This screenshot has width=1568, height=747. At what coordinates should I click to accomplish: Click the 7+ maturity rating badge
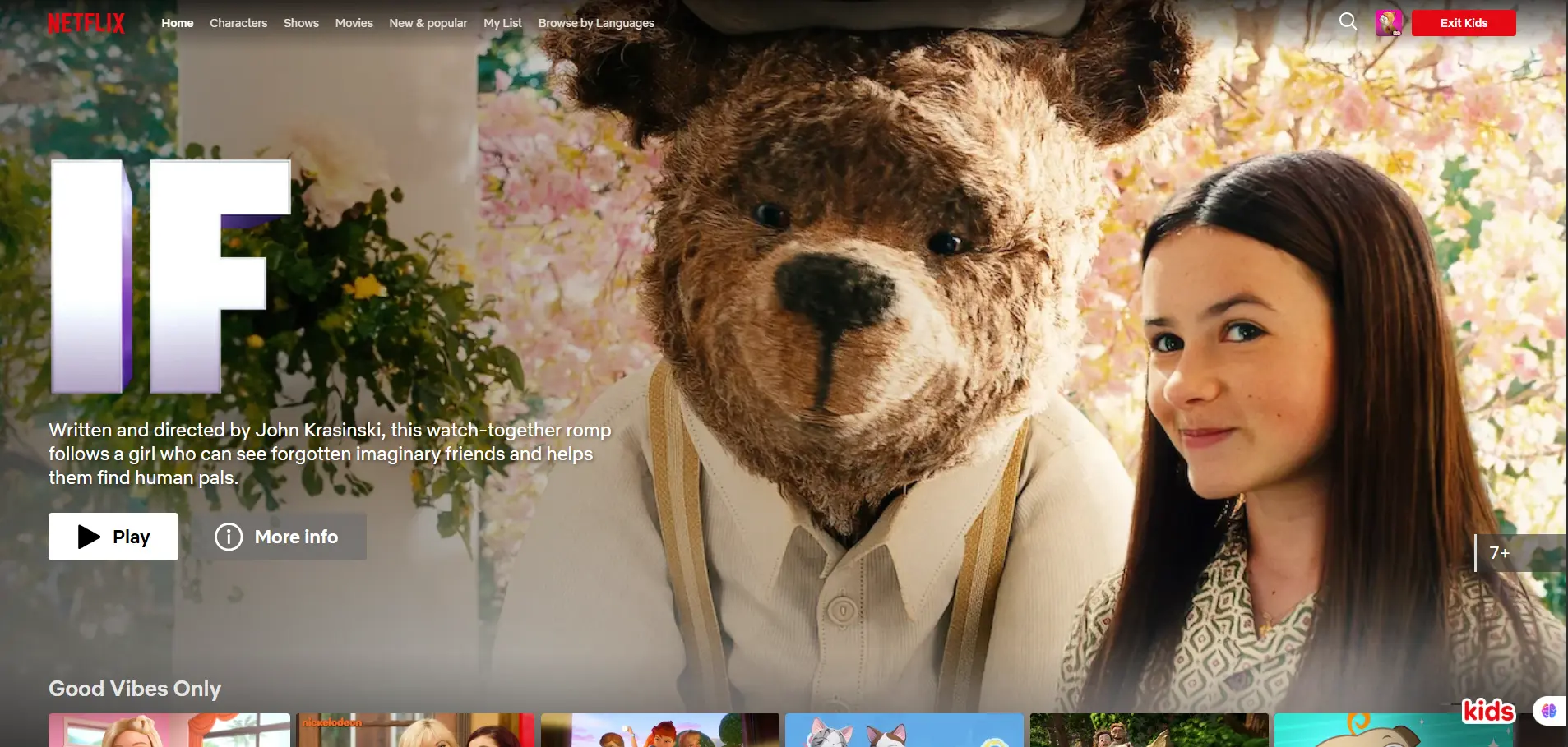[1519, 553]
